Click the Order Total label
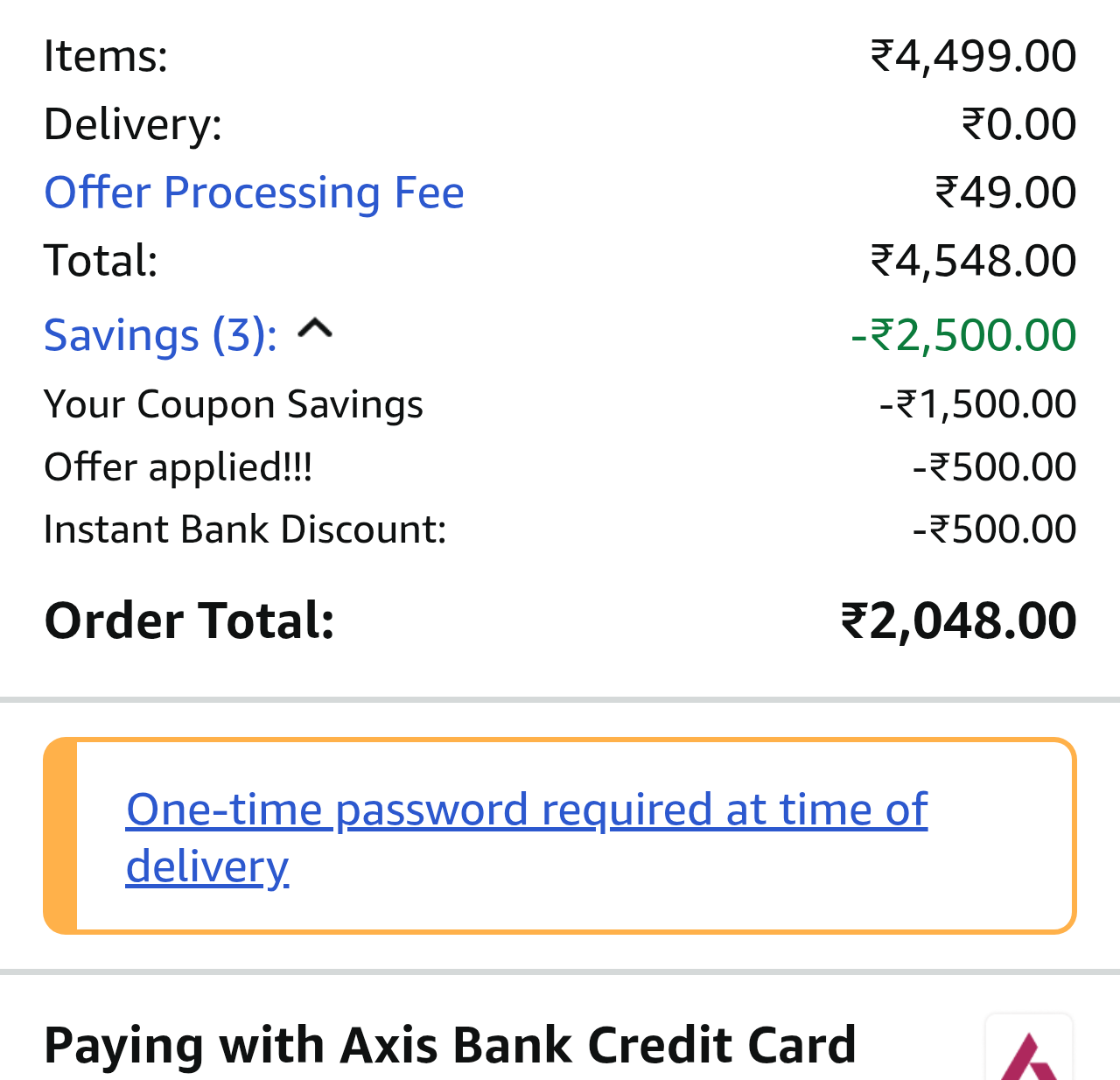Viewport: 1120px width, 1080px height. coord(189,621)
